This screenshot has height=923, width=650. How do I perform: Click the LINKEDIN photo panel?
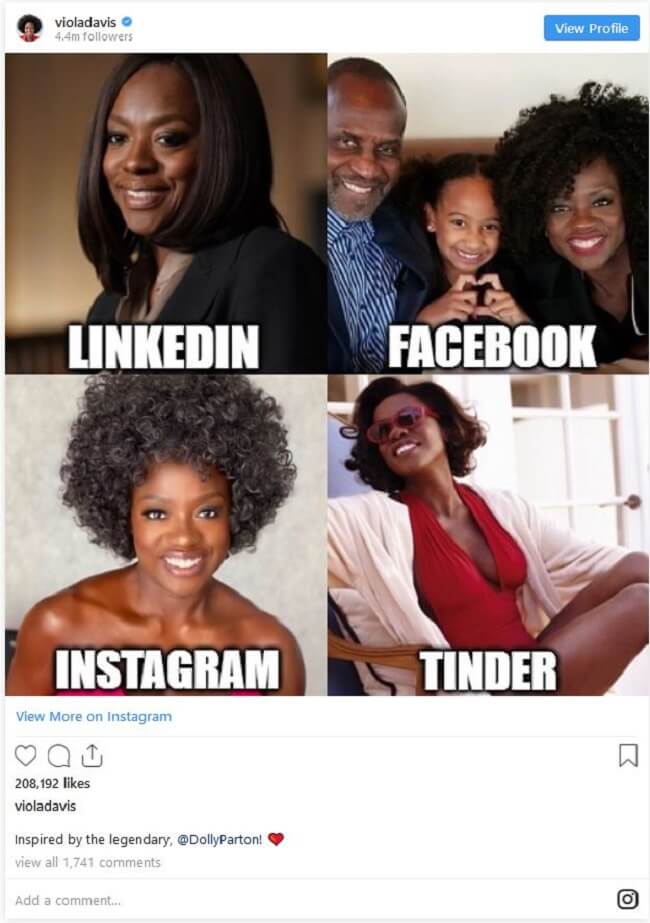[x=166, y=214]
